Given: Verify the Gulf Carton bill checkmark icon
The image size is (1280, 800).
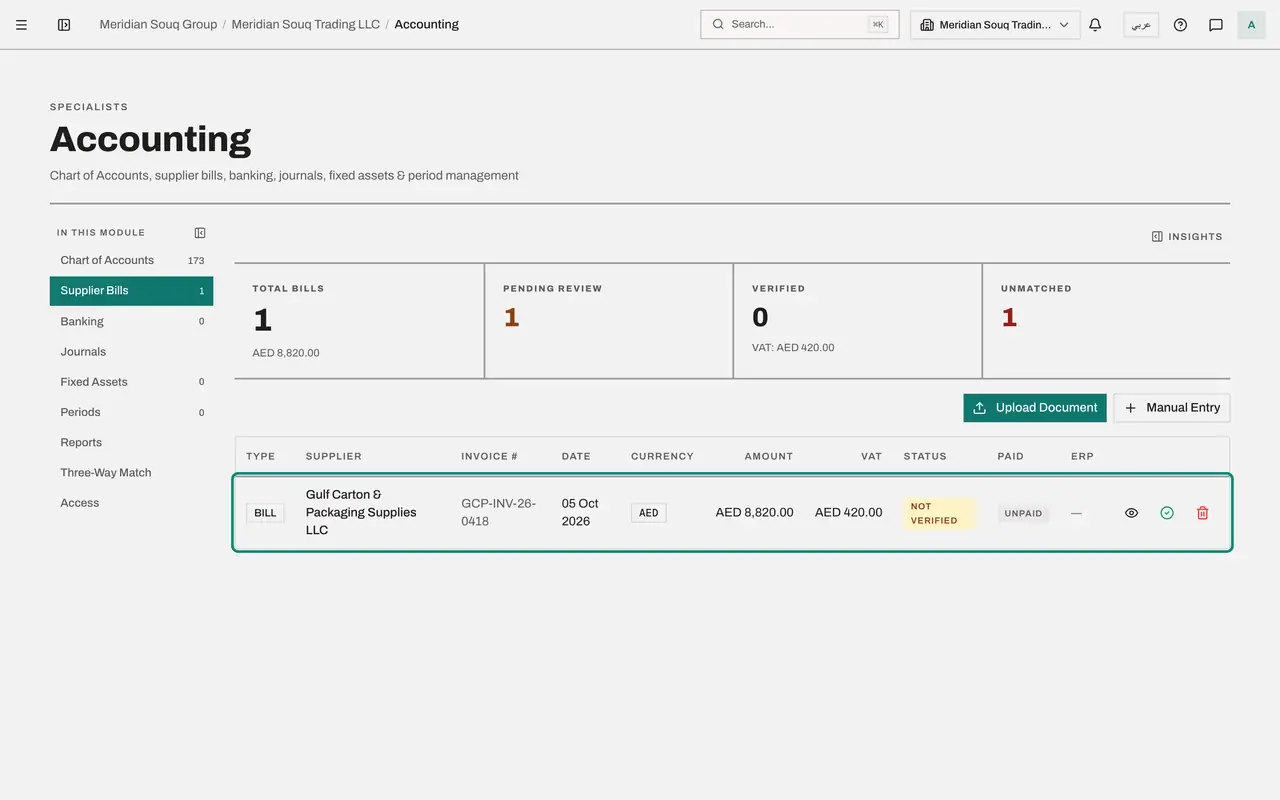Looking at the screenshot, I should tap(1167, 513).
